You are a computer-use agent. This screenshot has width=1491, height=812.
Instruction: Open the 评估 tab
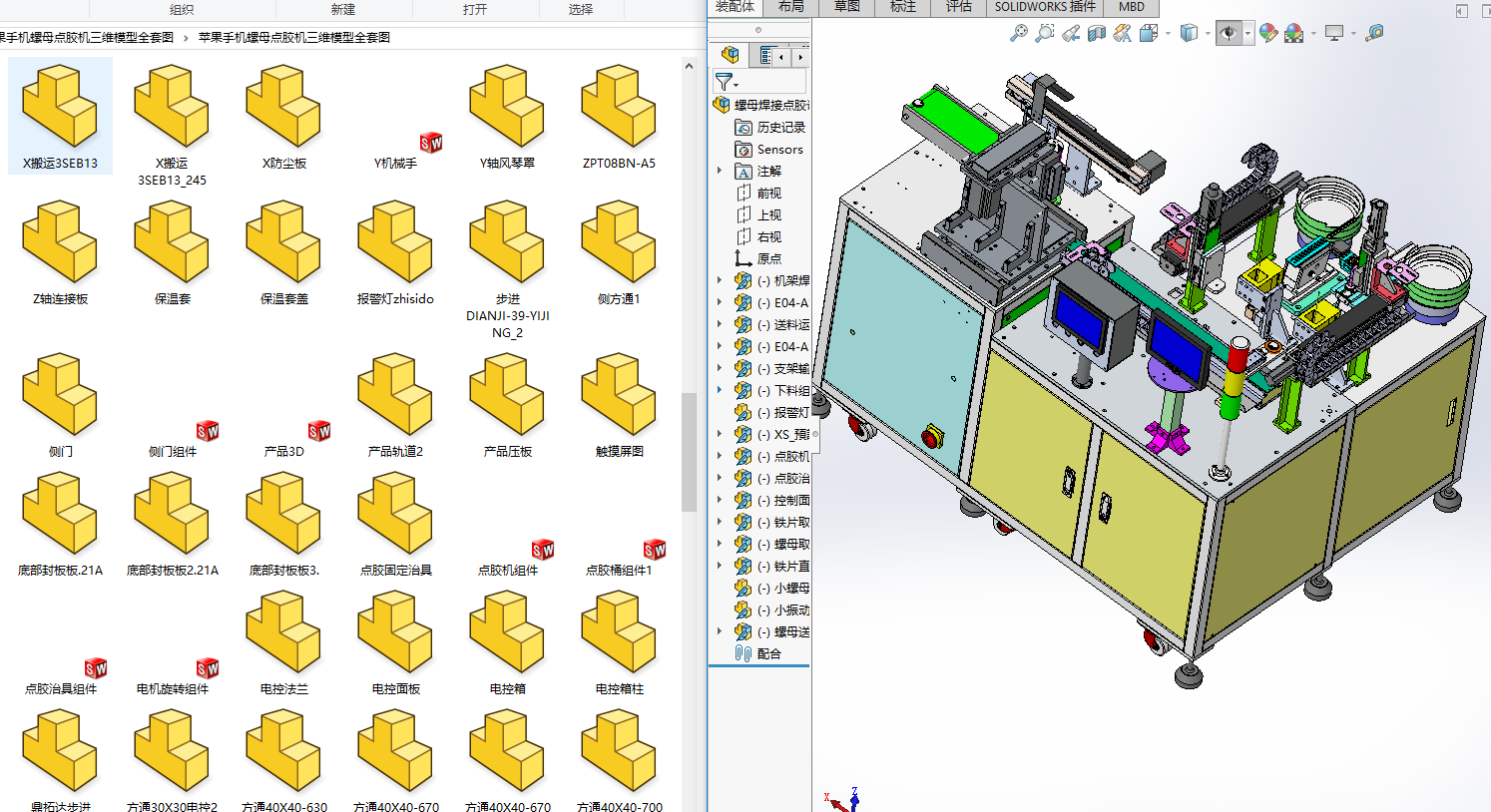(959, 7)
